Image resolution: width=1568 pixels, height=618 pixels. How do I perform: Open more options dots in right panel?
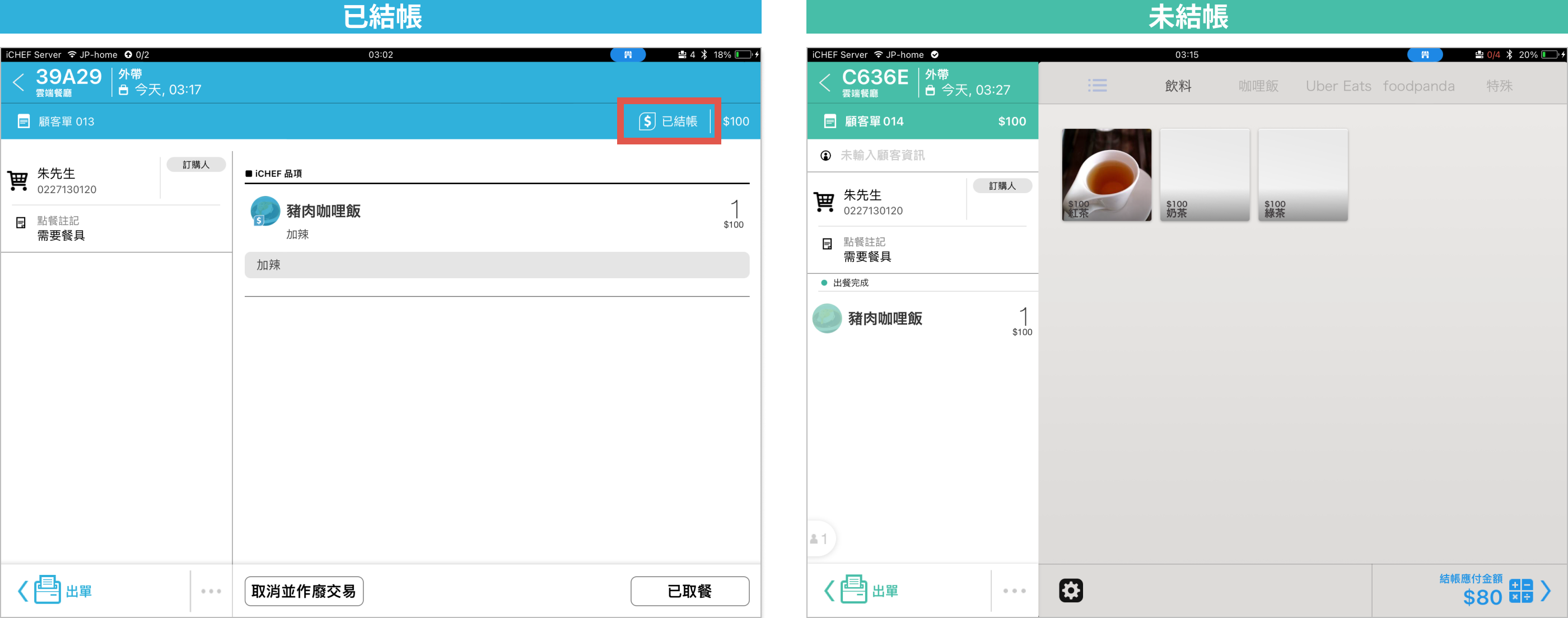[x=1015, y=591]
